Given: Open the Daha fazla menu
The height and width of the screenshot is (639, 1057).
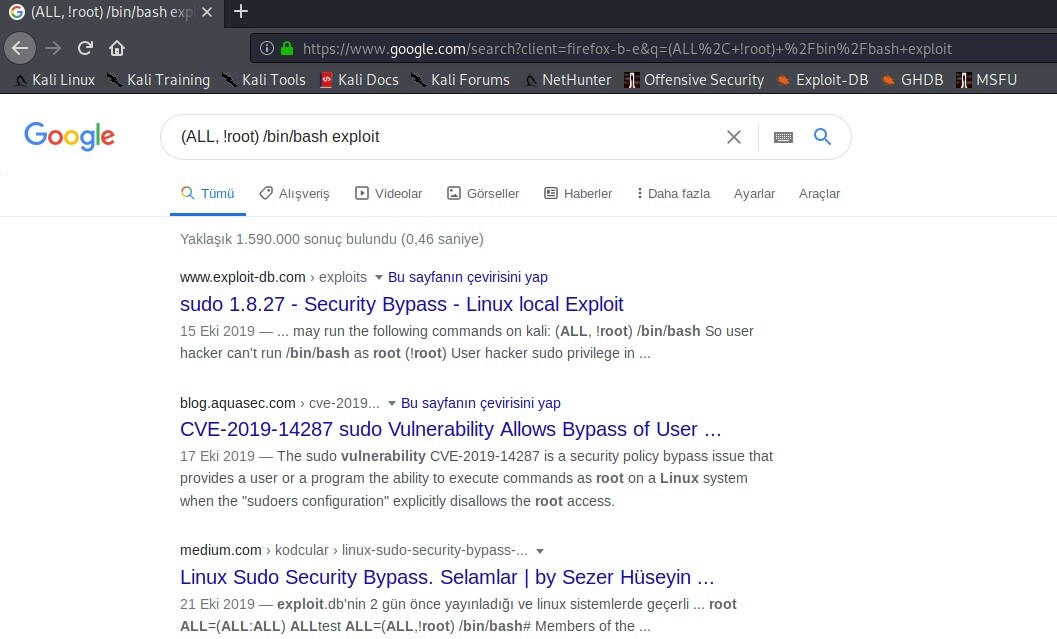Looking at the screenshot, I should click(673, 193).
